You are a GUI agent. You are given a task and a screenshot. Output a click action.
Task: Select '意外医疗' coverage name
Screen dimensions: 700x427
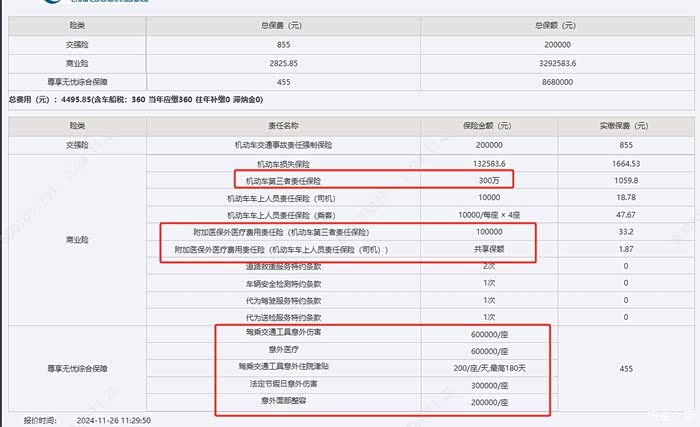(283, 350)
